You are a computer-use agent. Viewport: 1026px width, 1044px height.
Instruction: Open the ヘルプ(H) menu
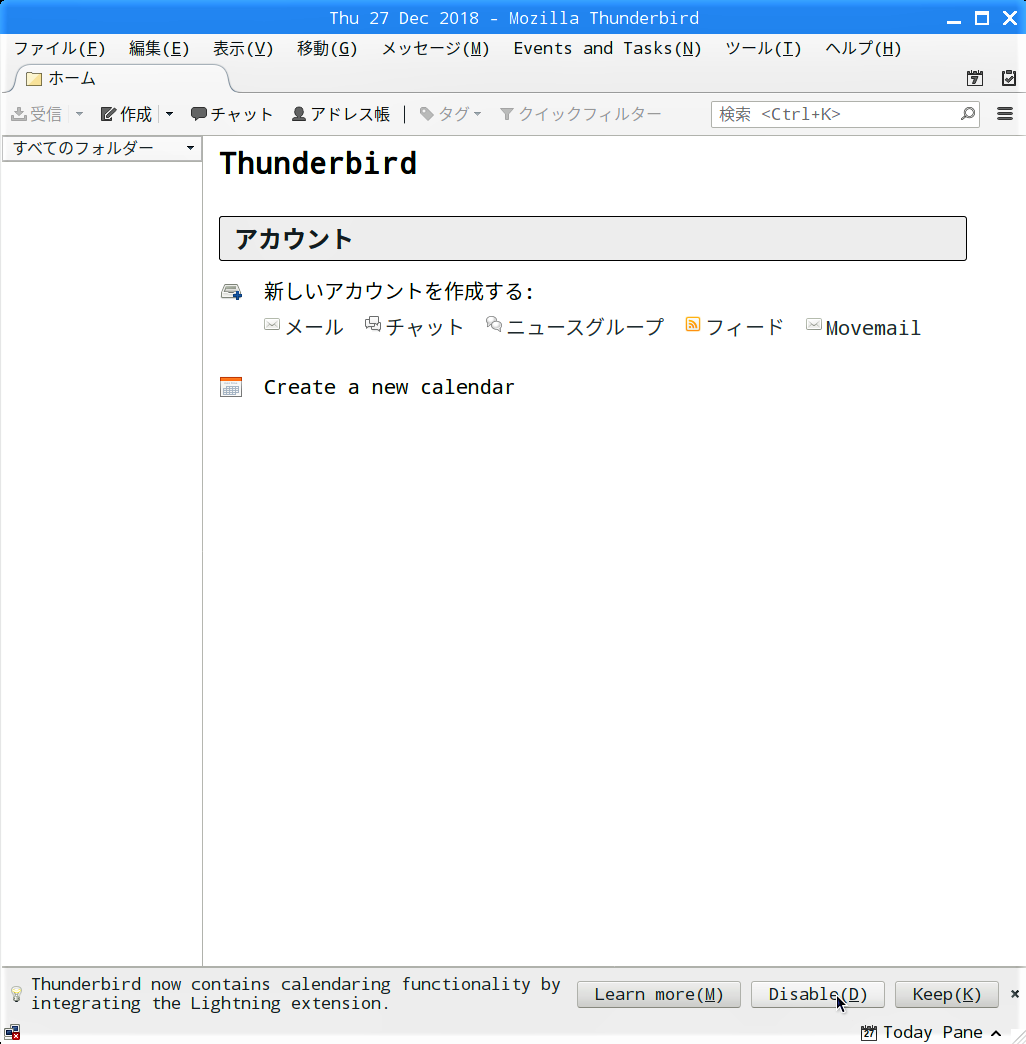coord(863,49)
